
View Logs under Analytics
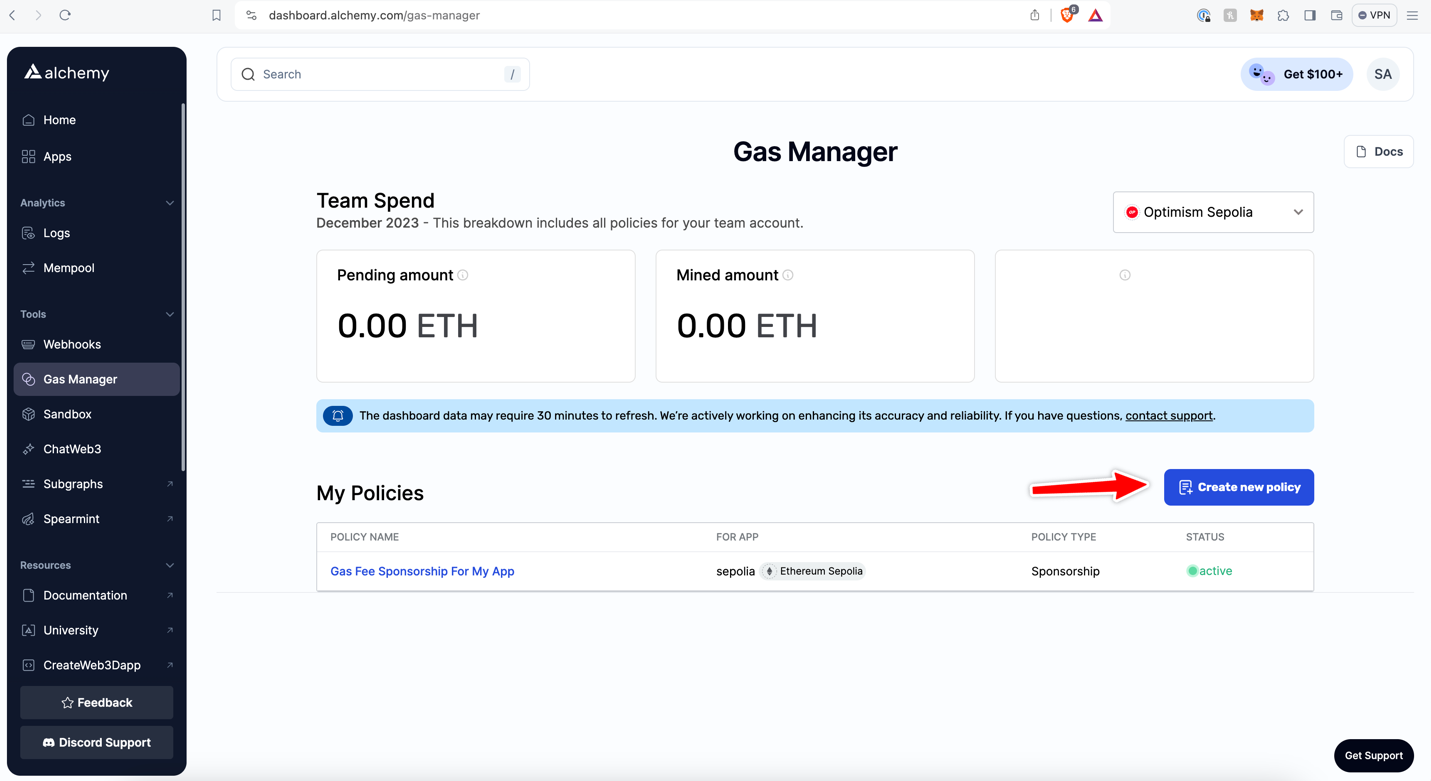[56, 232]
